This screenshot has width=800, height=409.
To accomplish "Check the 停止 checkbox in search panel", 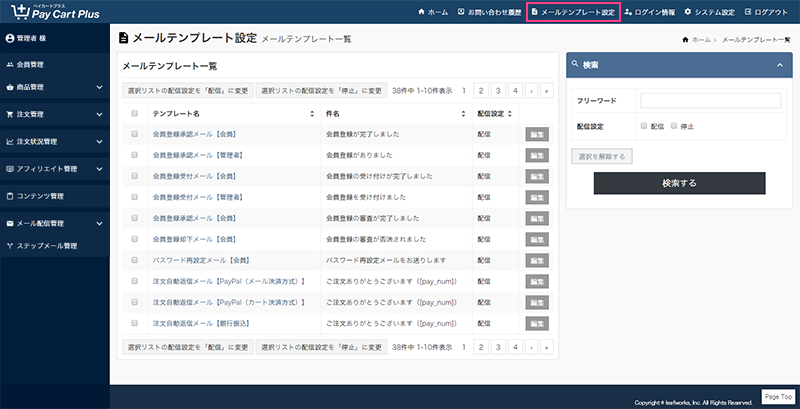I will click(675, 126).
